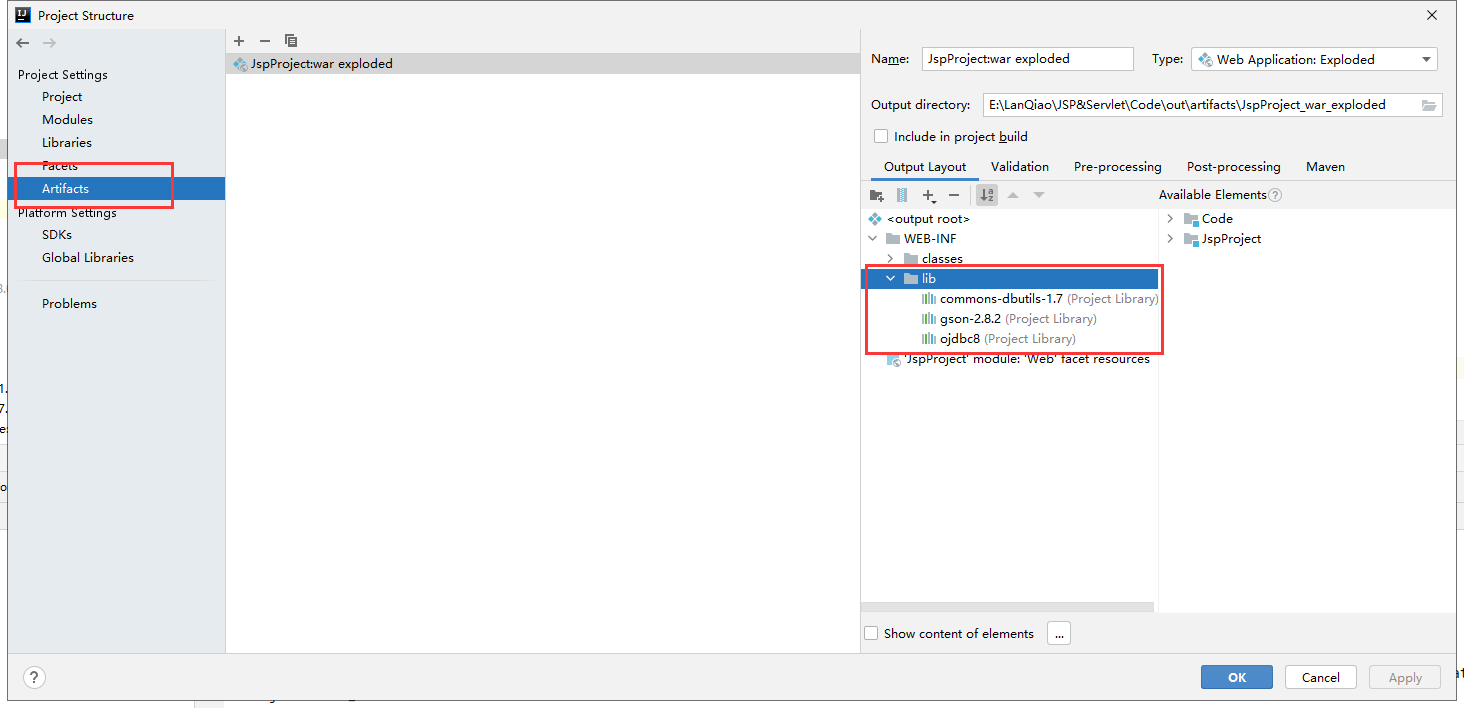Sort output layout elements alphabetically
This screenshot has height=708, width=1464.
click(x=986, y=195)
